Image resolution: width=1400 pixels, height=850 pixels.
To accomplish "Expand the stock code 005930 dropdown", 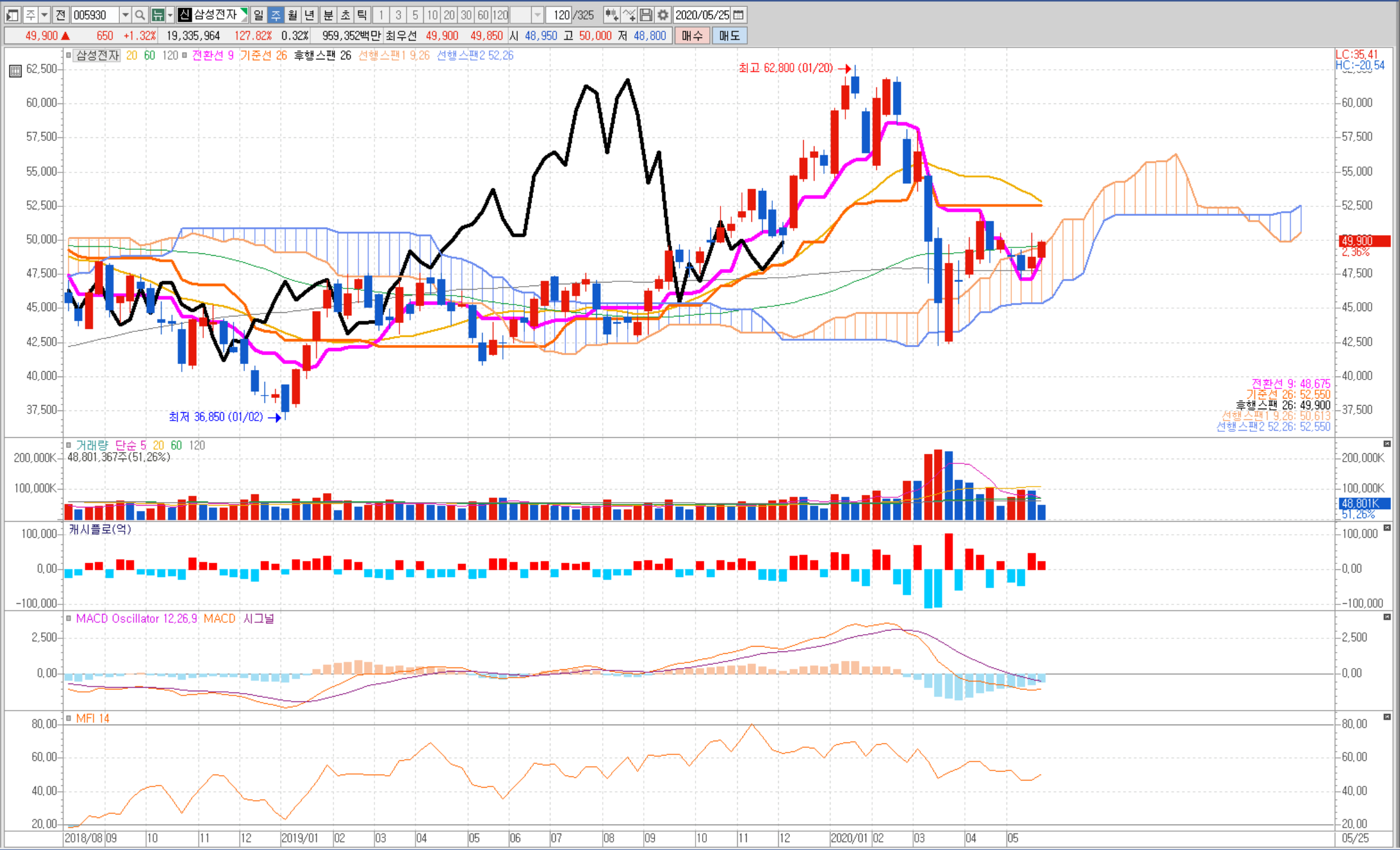I will pos(125,15).
